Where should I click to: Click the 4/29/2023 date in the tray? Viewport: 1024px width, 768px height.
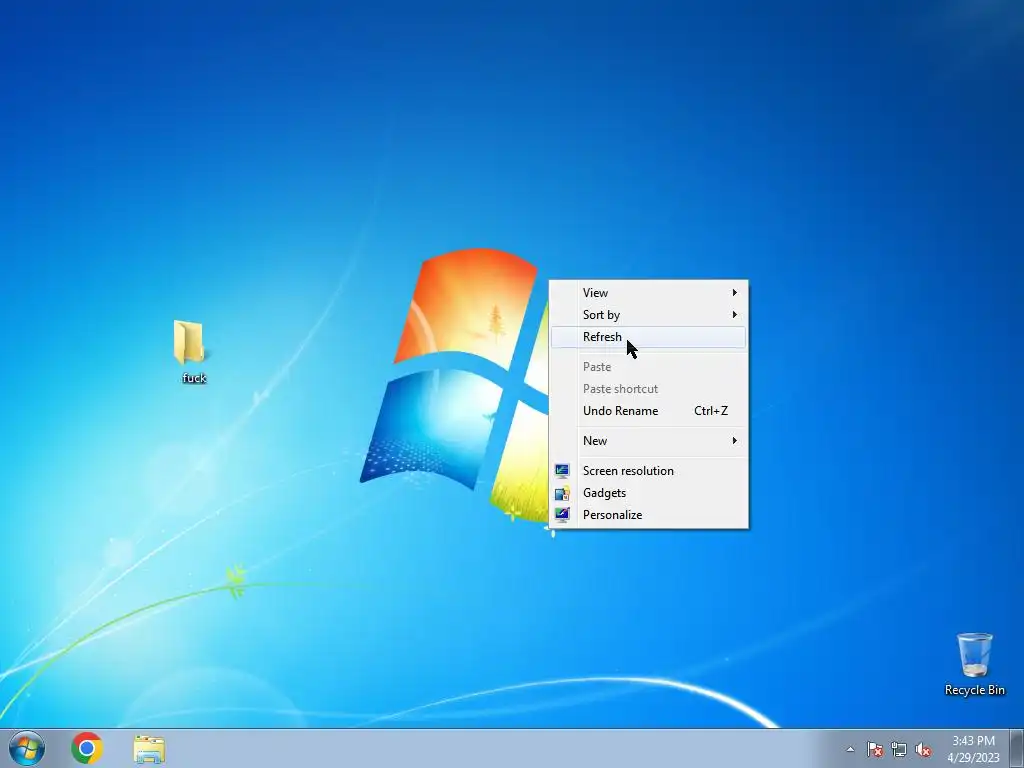973,758
